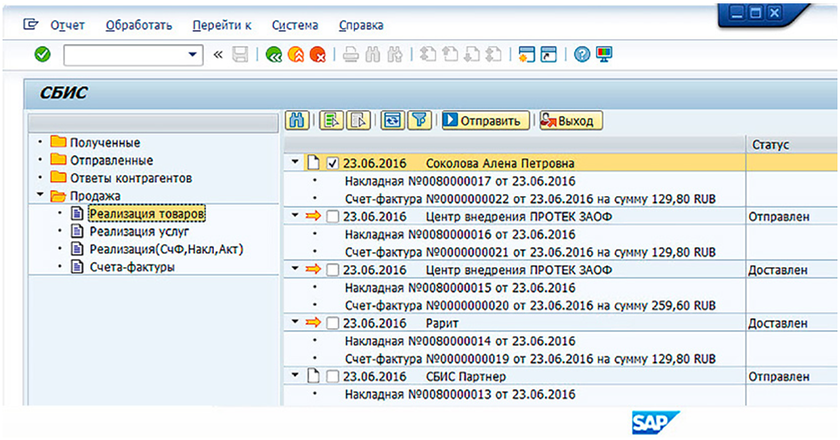Click the Print icon in toolbar
840x440 pixels.
click(x=350, y=55)
